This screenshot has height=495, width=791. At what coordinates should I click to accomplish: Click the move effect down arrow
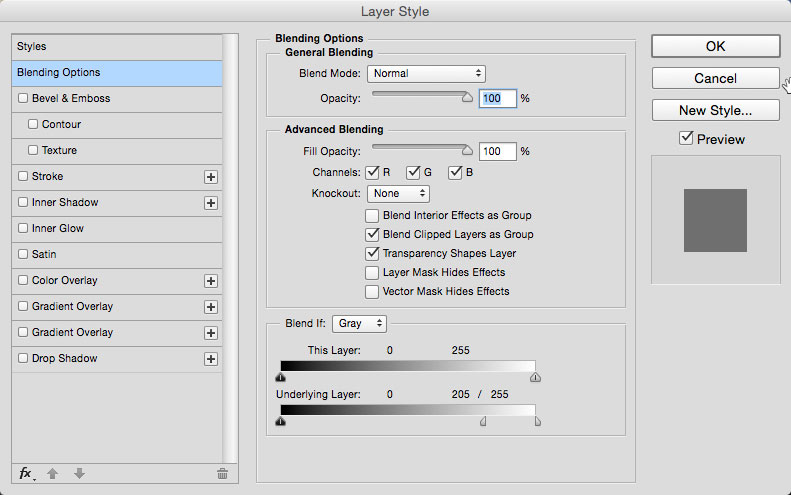(79, 473)
